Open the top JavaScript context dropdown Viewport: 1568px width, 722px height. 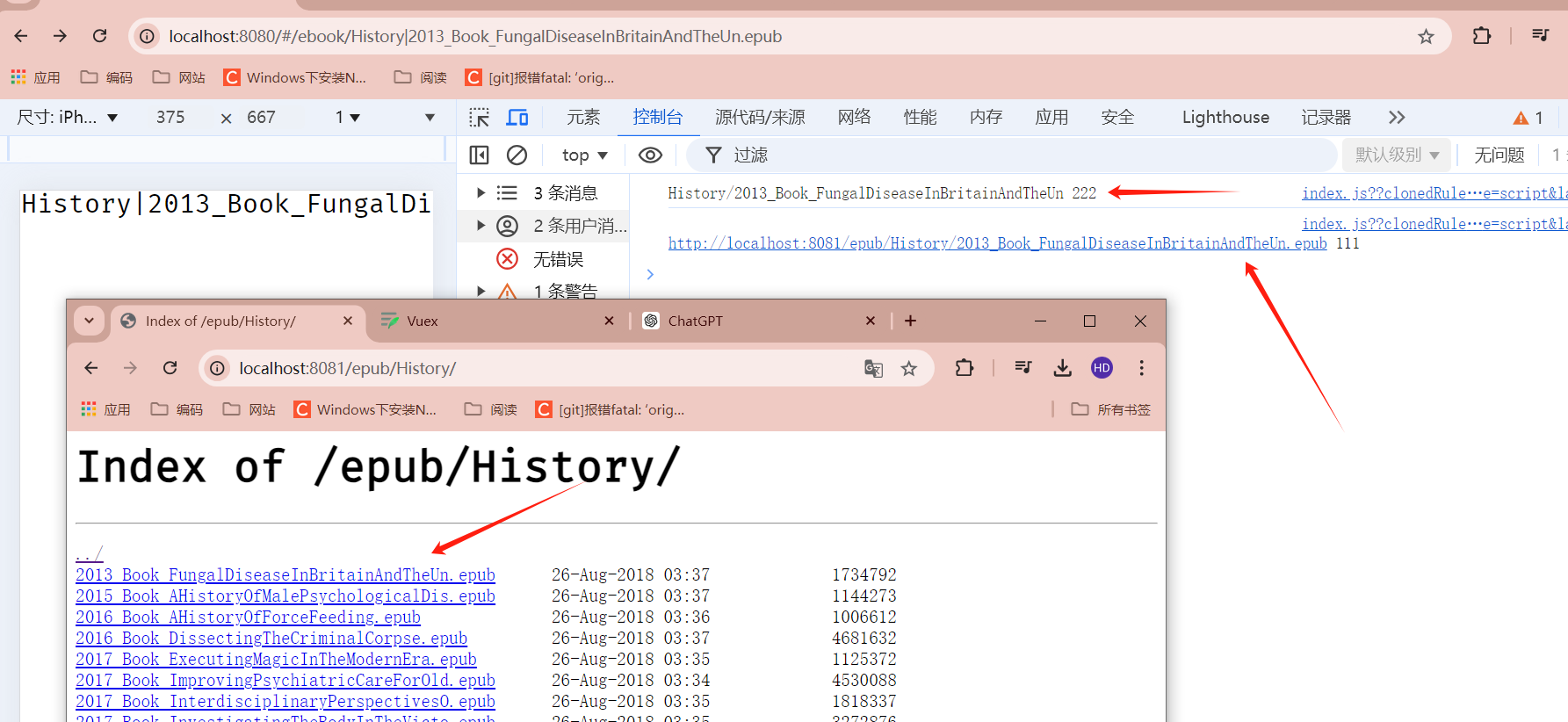585,155
